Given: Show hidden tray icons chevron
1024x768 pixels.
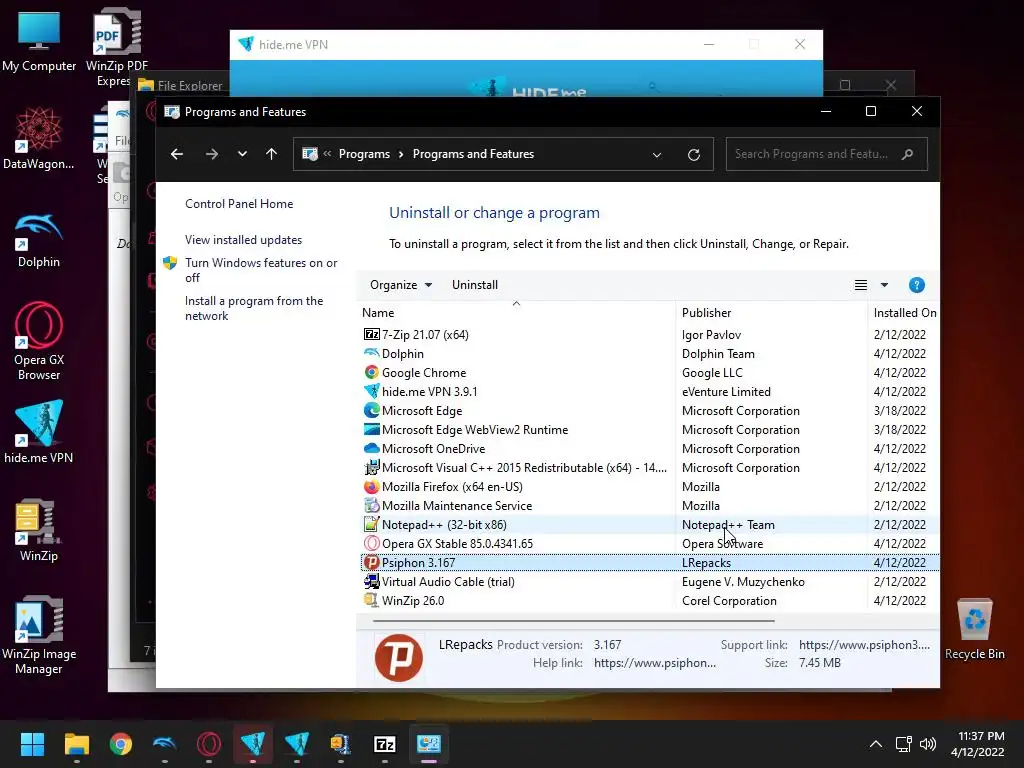Looking at the screenshot, I should pos(876,744).
